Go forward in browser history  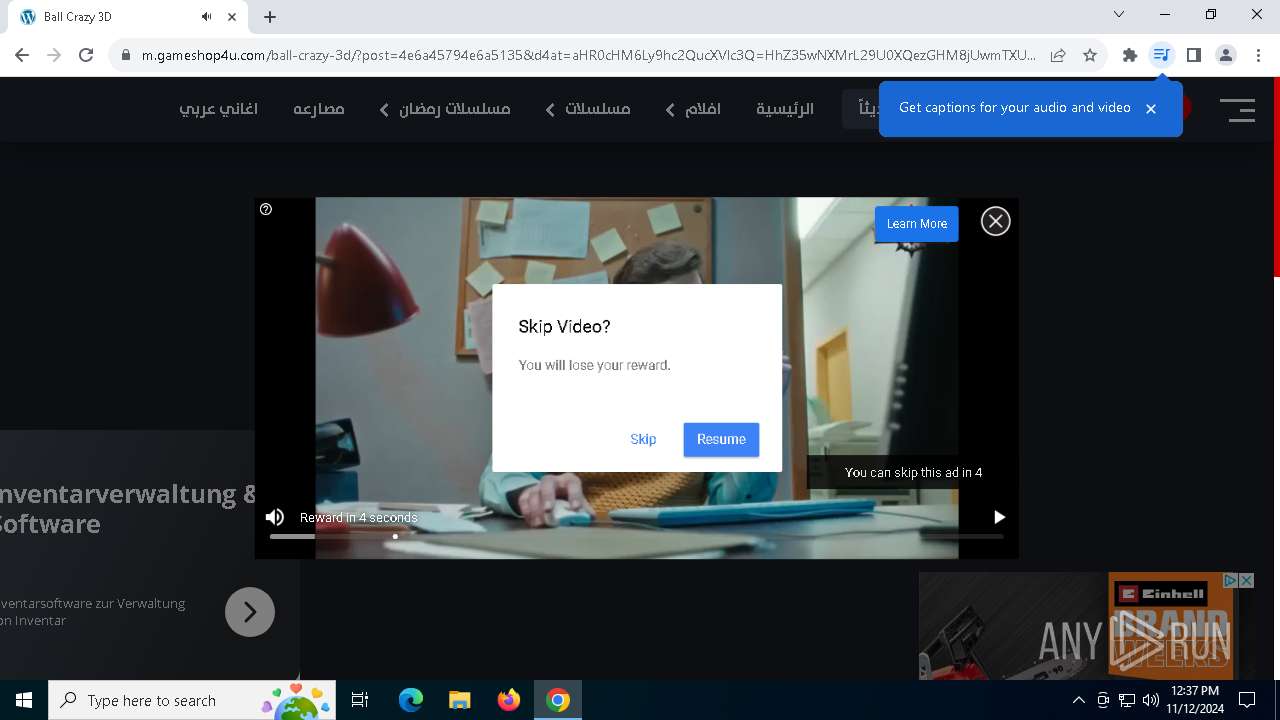coord(54,55)
